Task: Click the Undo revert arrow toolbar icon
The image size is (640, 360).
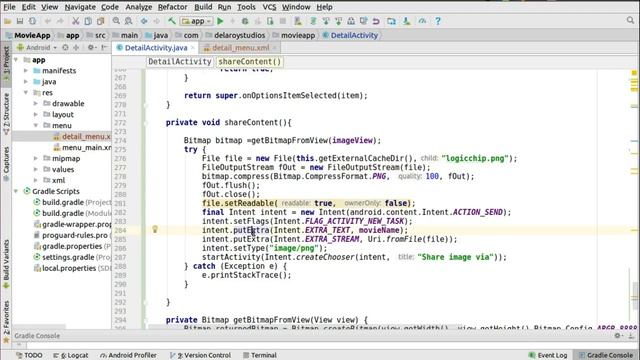Action: (376, 21)
